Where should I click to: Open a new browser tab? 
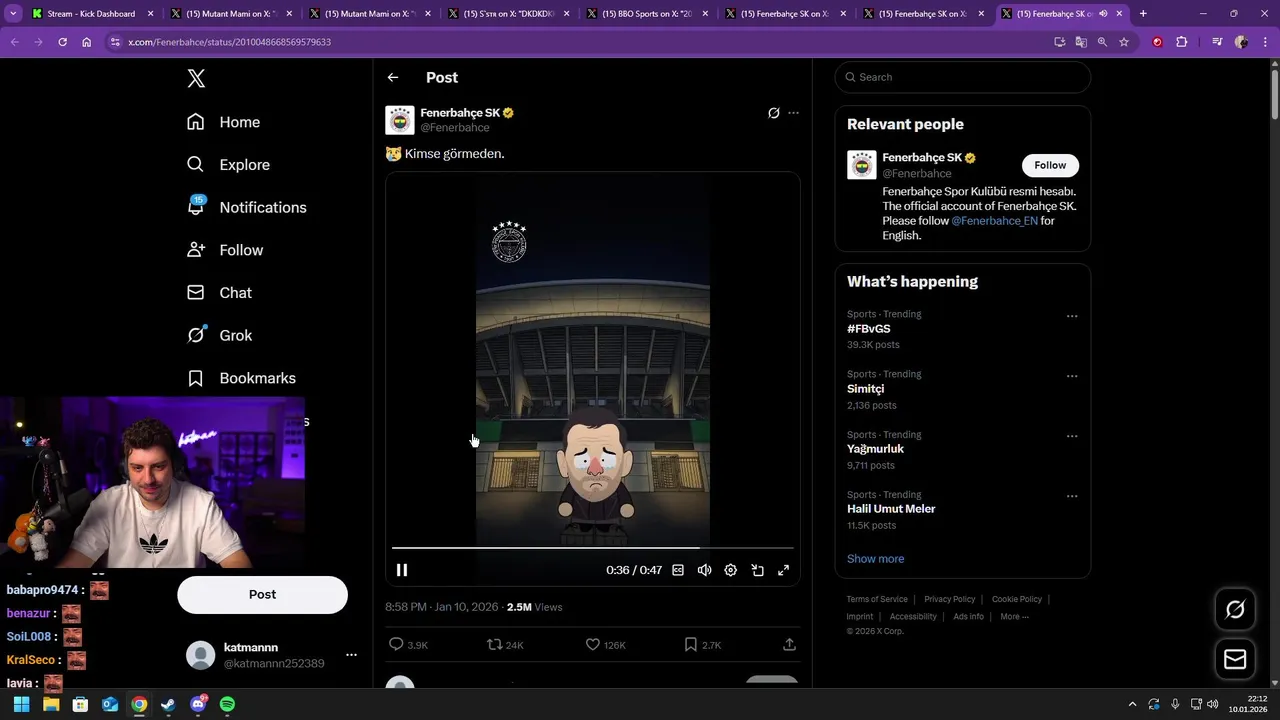pos(1143,14)
